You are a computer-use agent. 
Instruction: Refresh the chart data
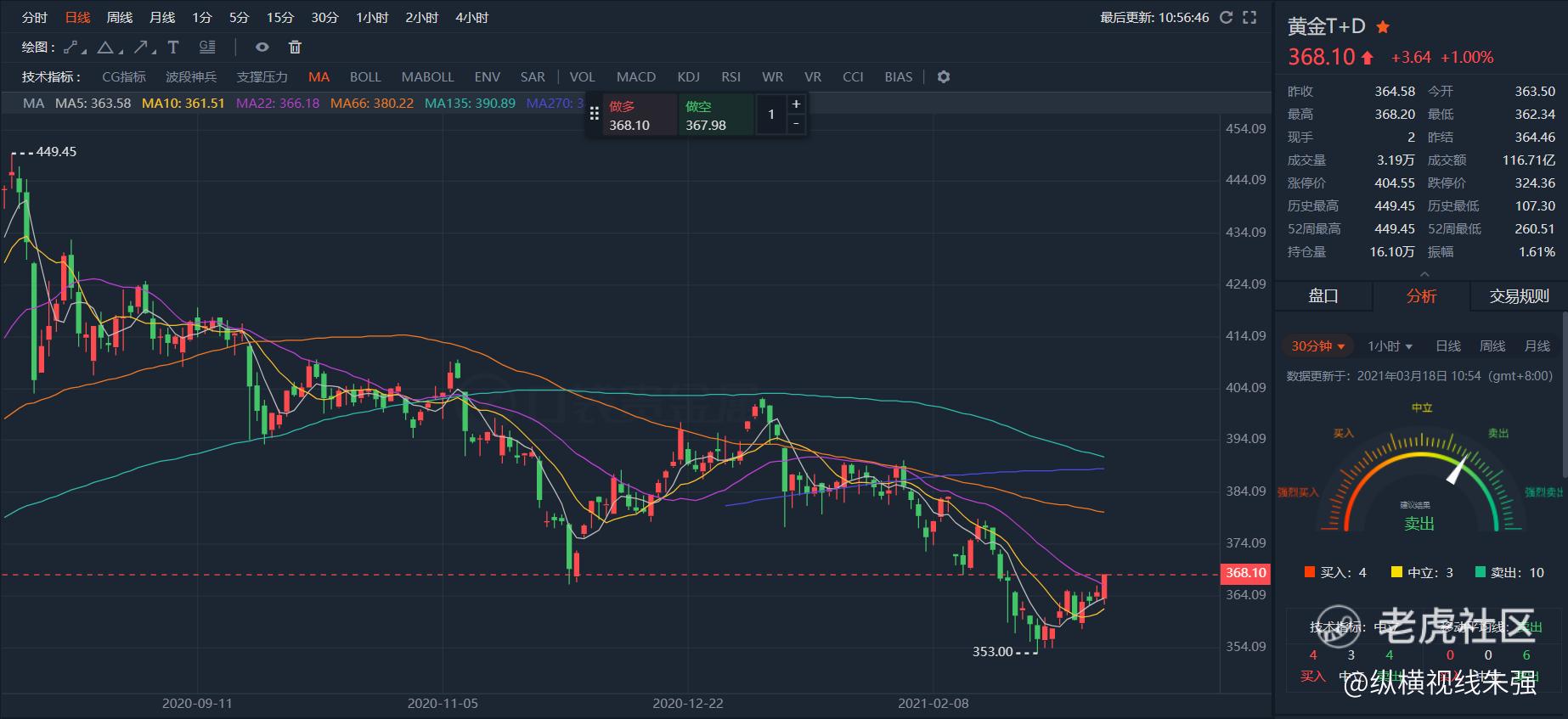pyautogui.click(x=1226, y=17)
